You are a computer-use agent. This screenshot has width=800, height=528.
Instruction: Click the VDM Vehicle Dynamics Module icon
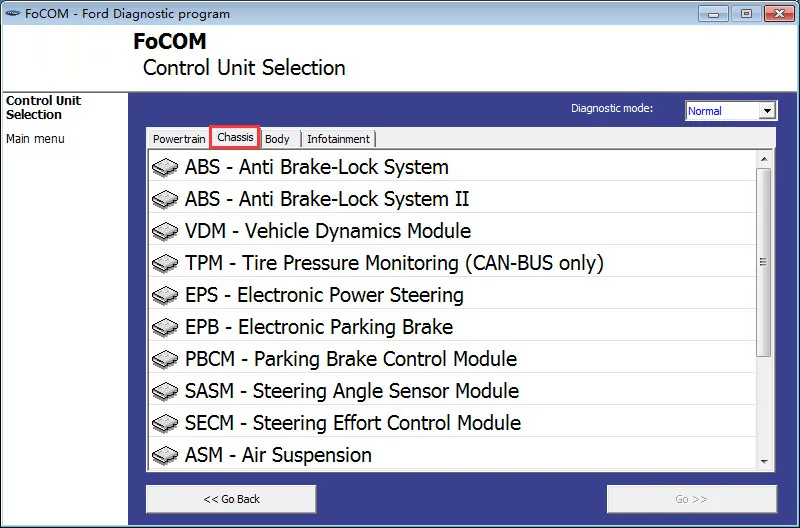click(x=165, y=232)
